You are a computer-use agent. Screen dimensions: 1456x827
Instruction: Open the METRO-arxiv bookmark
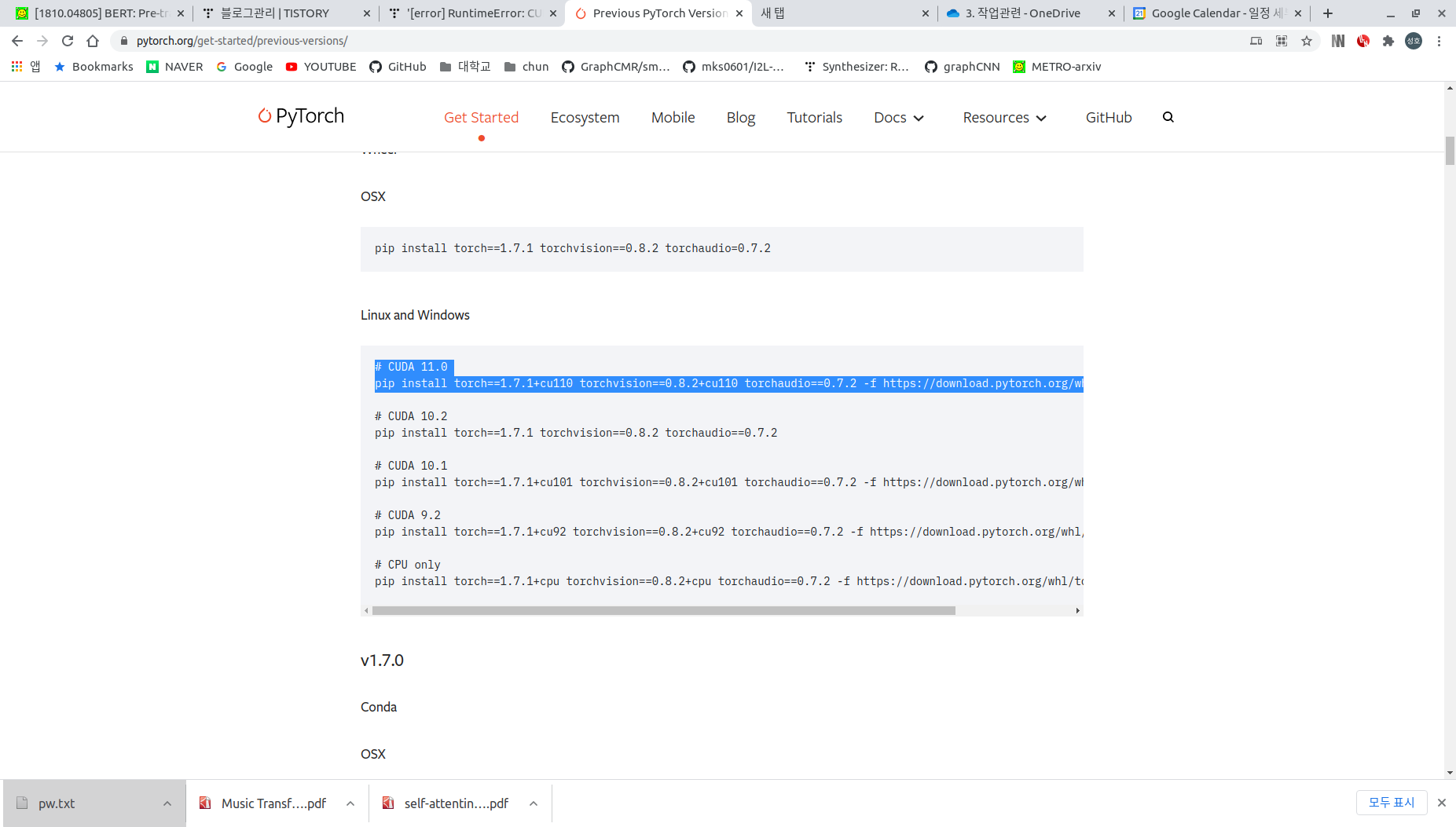pyautogui.click(x=1057, y=67)
